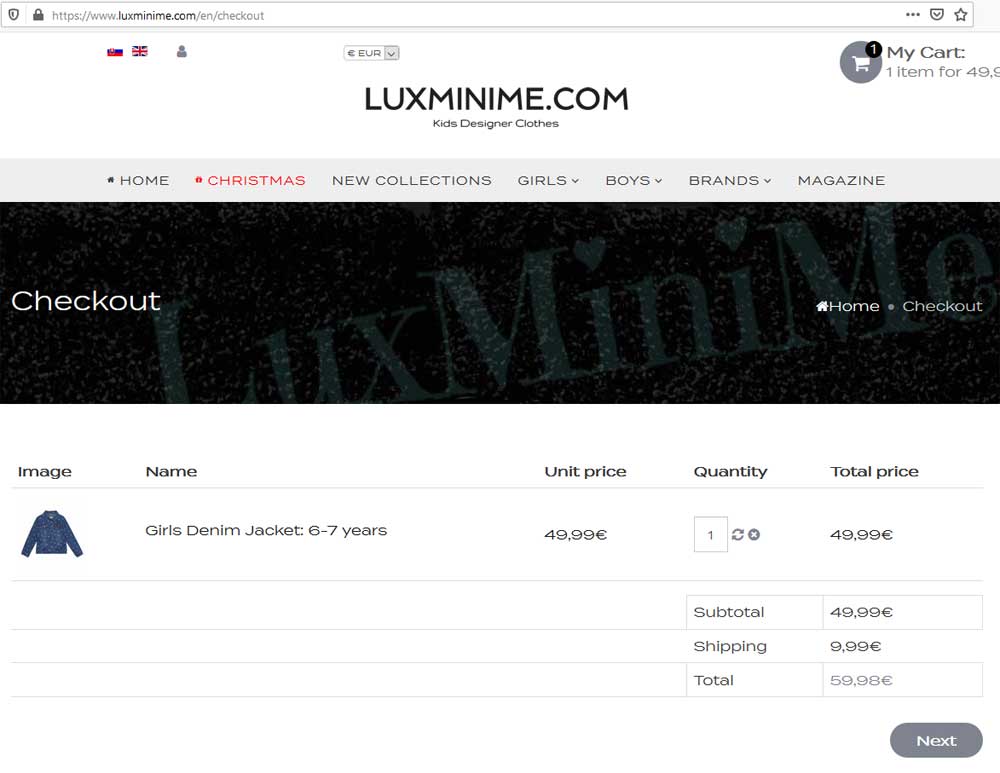Image resolution: width=1000 pixels, height=773 pixels.
Task: Bookmark the page with star icon
Action: (961, 15)
